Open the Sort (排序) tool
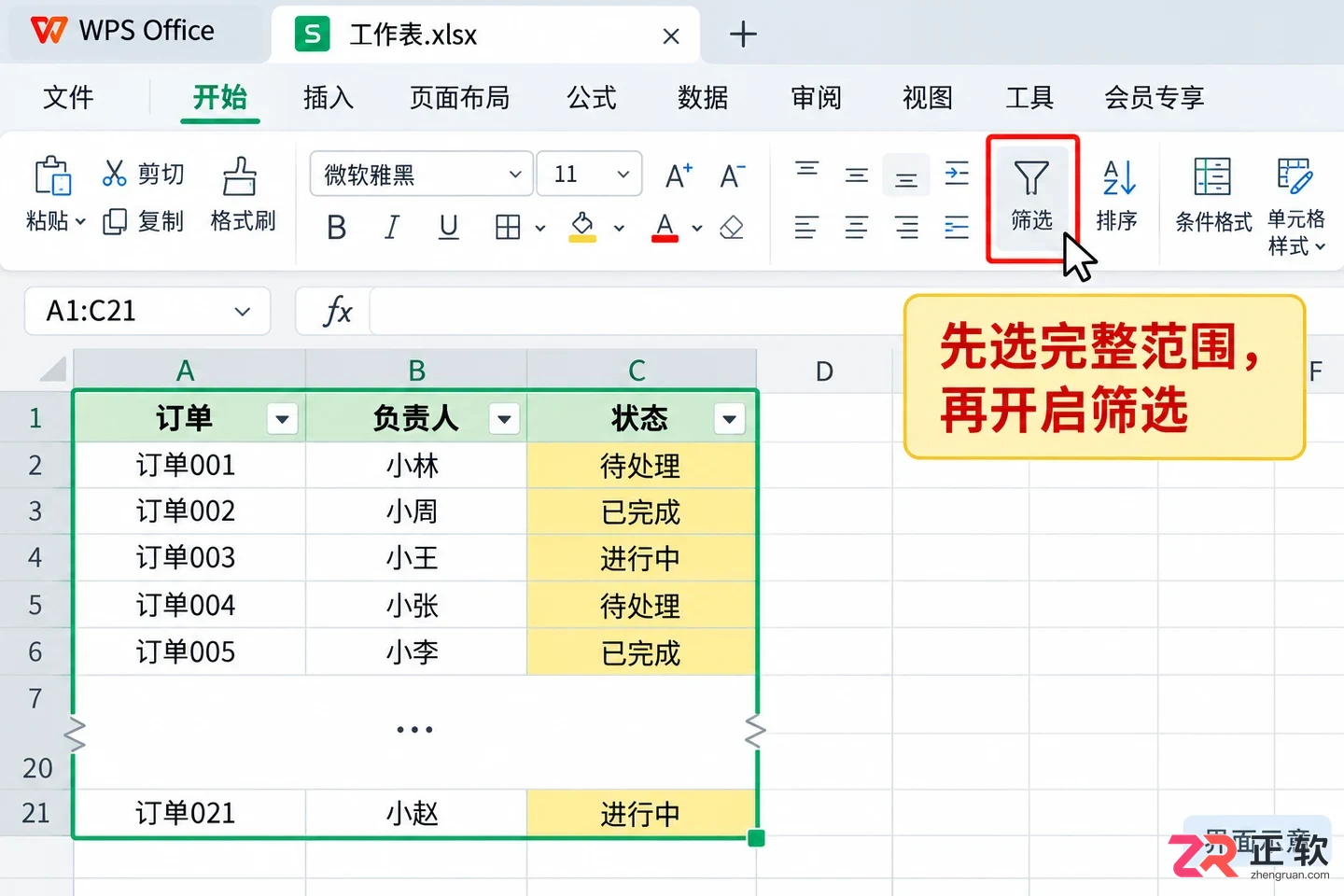 tap(1117, 196)
